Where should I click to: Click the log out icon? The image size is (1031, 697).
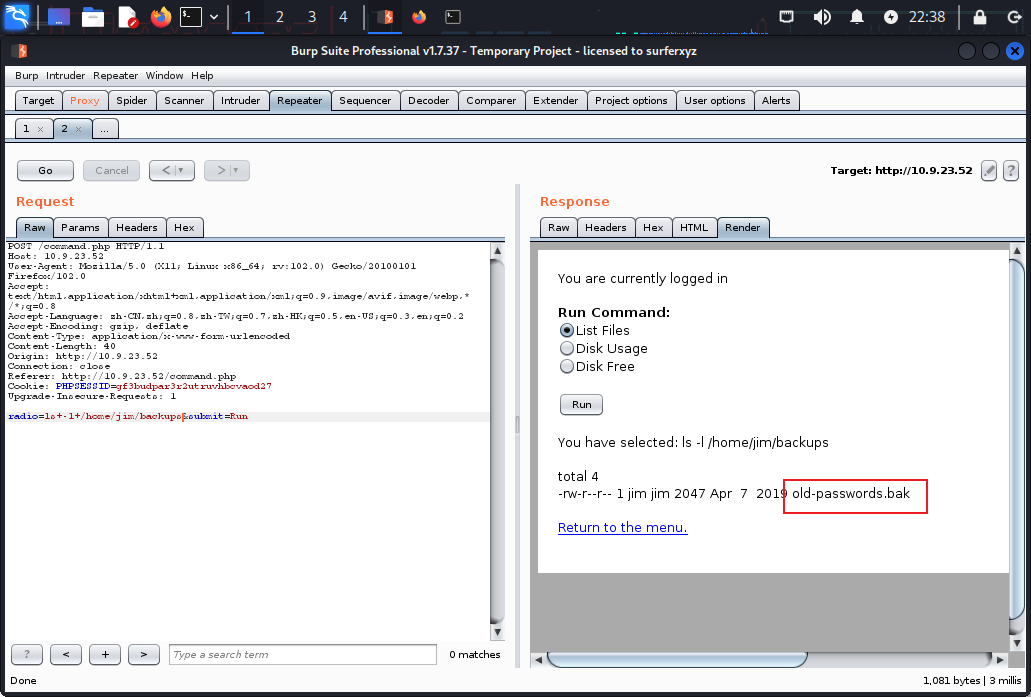pos(1015,17)
